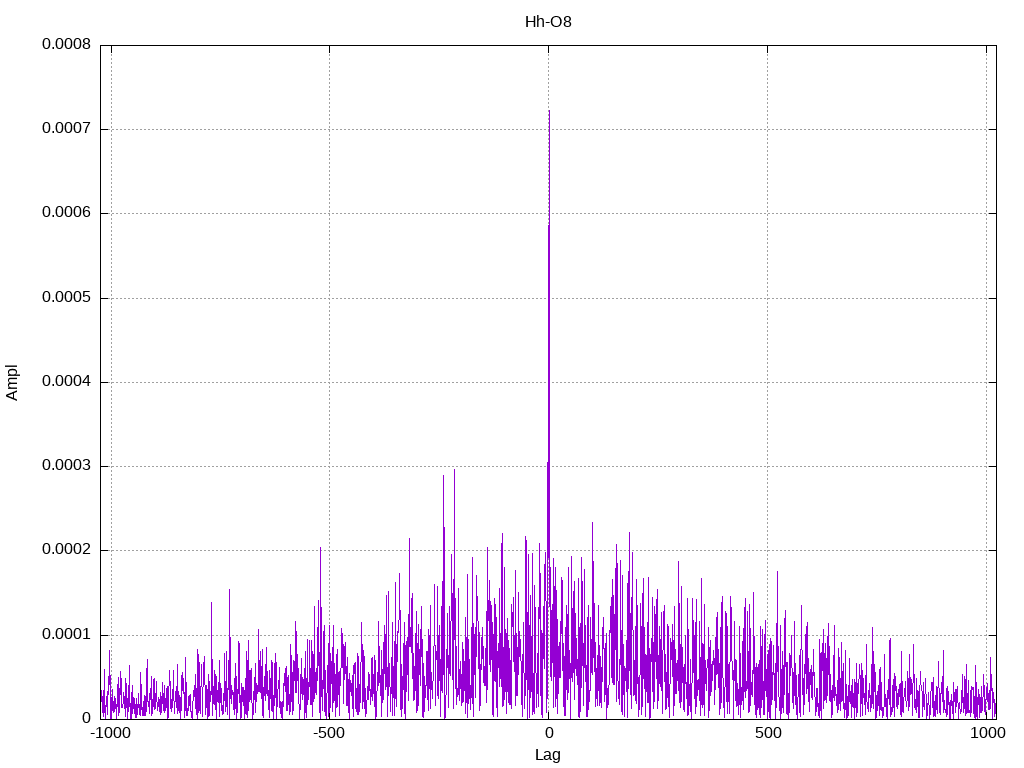Click the 0.0006 y-axis tick label
The width and height of the screenshot is (1024, 768).
(67, 213)
